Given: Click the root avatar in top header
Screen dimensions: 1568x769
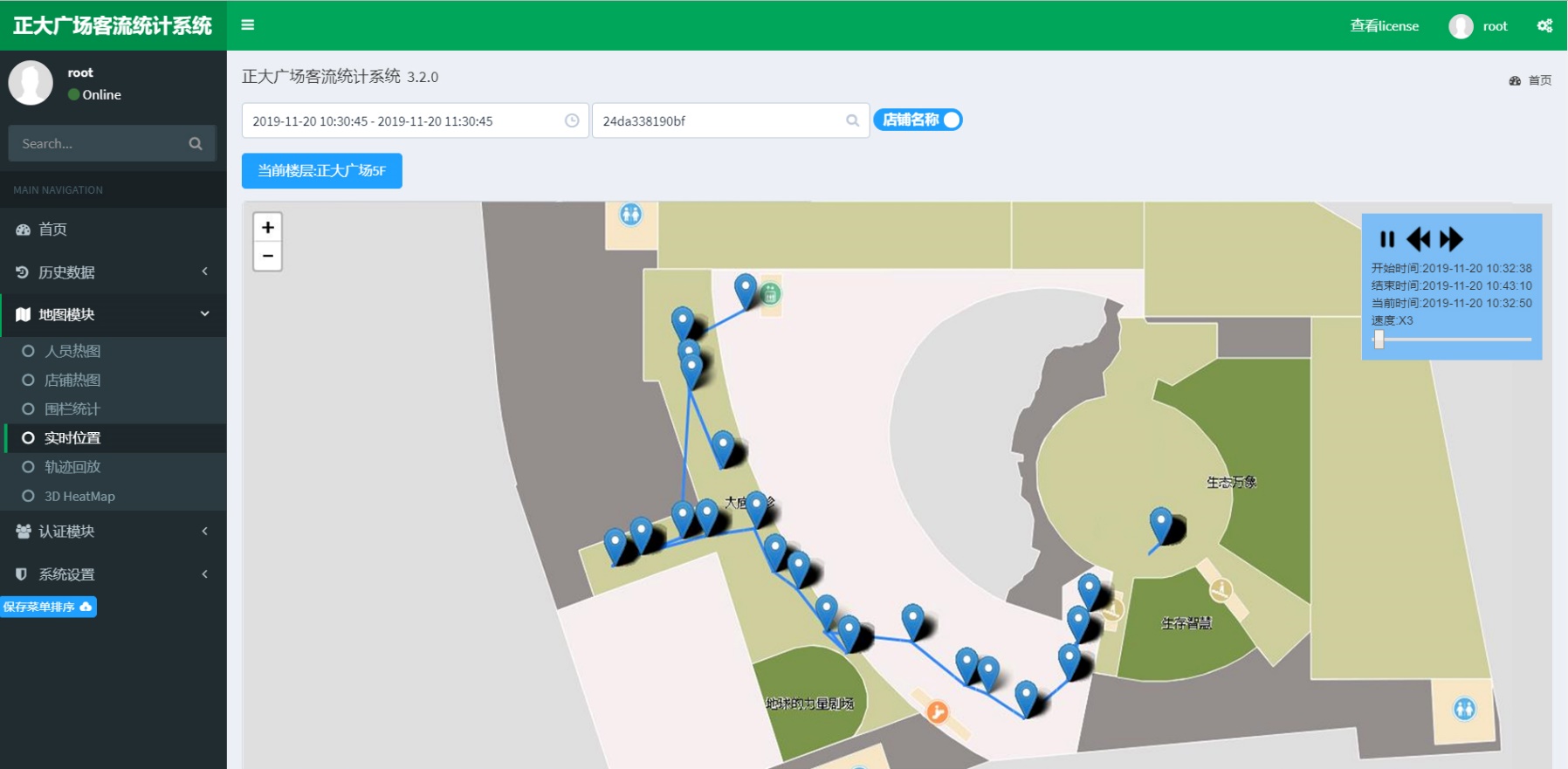Looking at the screenshot, I should [1461, 26].
